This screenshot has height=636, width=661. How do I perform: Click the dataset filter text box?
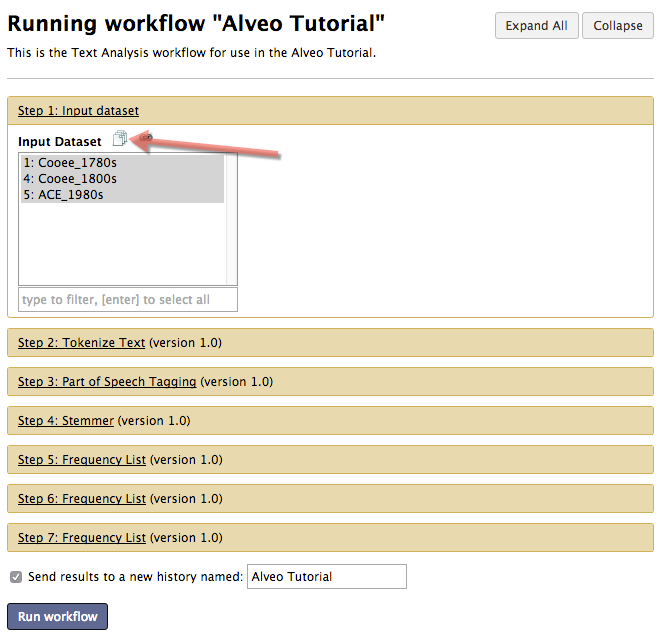tap(128, 300)
